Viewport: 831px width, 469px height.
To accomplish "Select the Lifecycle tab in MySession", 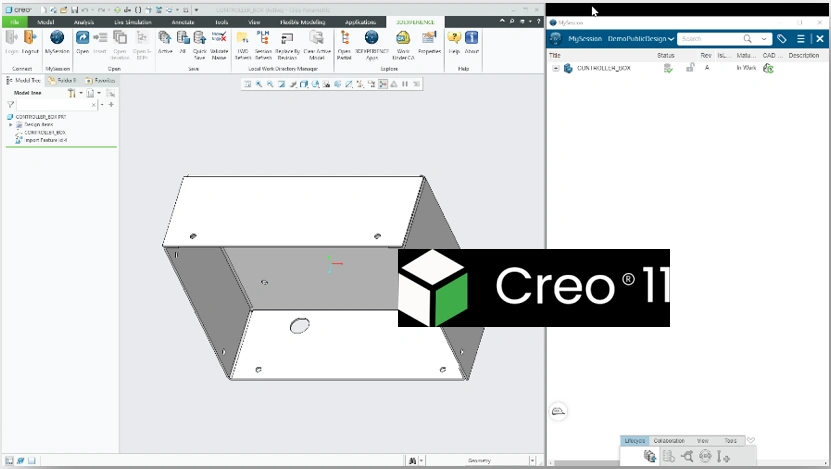I will [x=634, y=440].
